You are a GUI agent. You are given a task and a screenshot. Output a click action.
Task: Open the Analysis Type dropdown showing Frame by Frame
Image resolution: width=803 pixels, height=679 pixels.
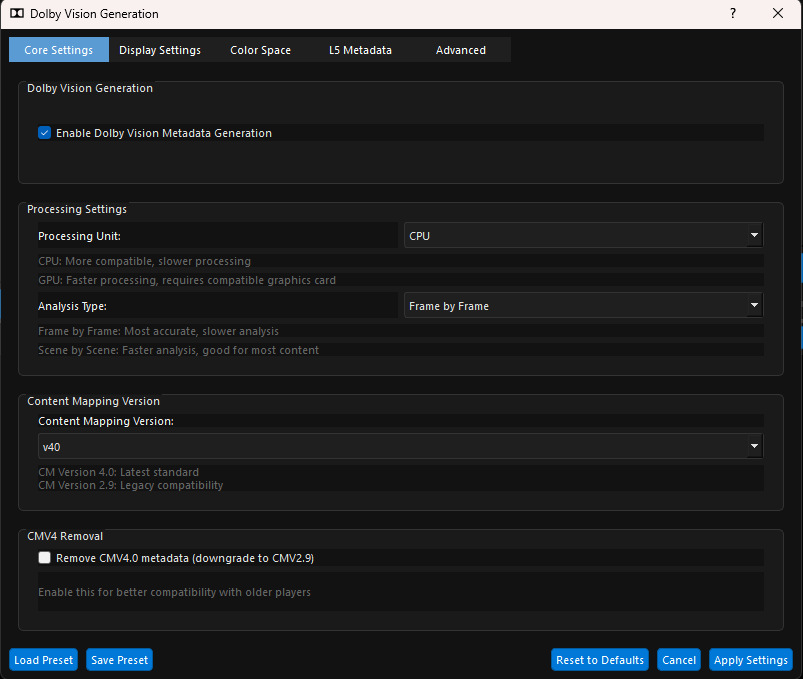click(x=583, y=306)
